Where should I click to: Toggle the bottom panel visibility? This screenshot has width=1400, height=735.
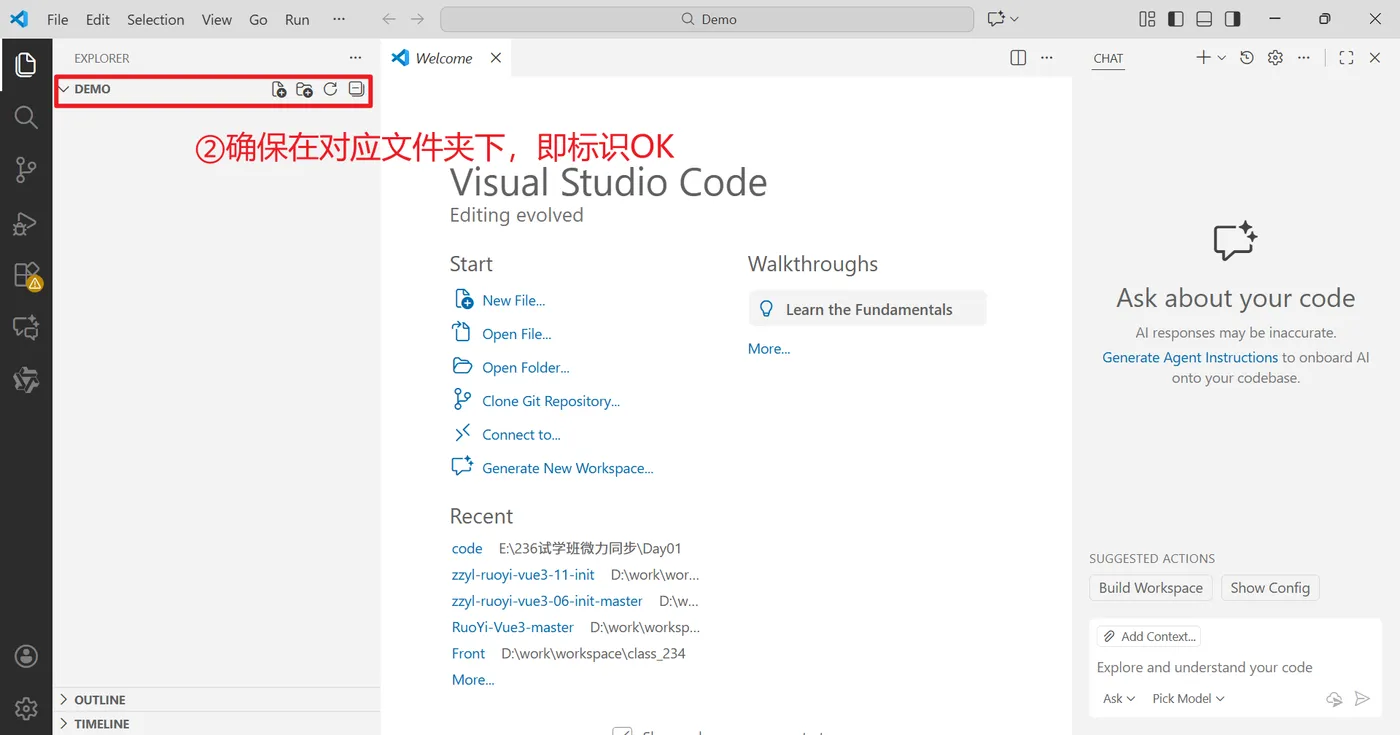click(1204, 19)
